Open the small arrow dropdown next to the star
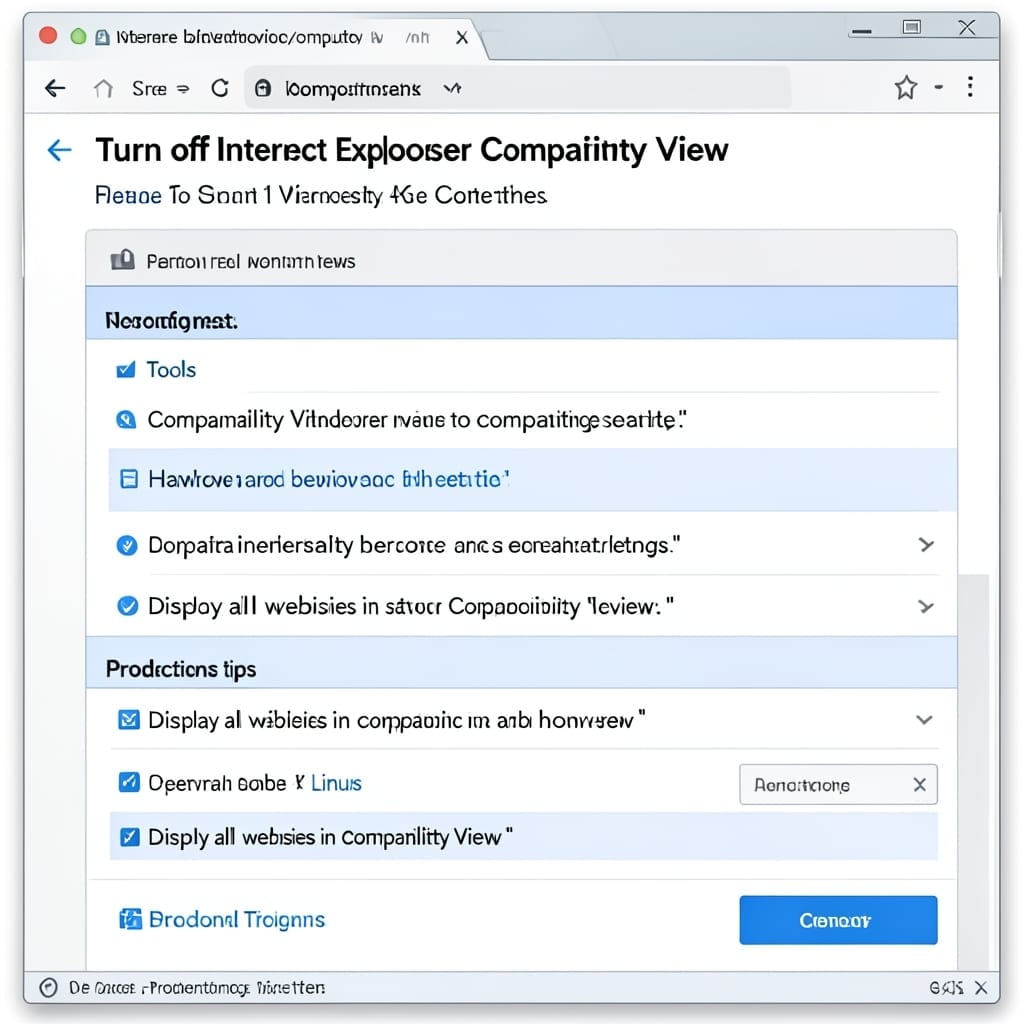Viewport: 1024px width, 1024px height. click(x=938, y=87)
